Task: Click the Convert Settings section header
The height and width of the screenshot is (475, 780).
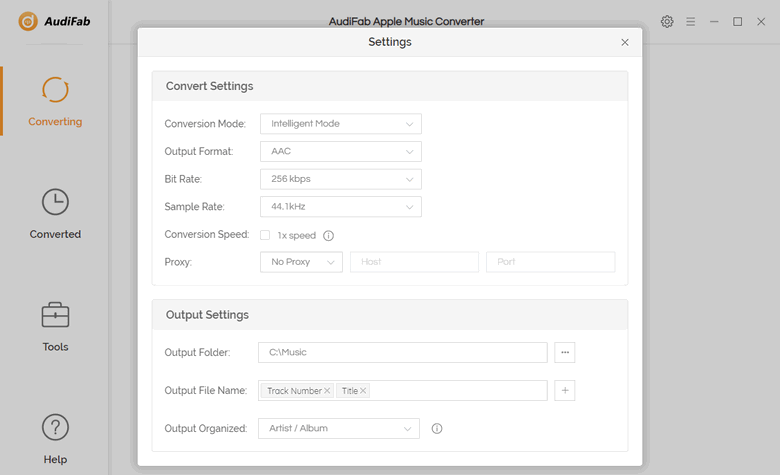Action: click(390, 86)
